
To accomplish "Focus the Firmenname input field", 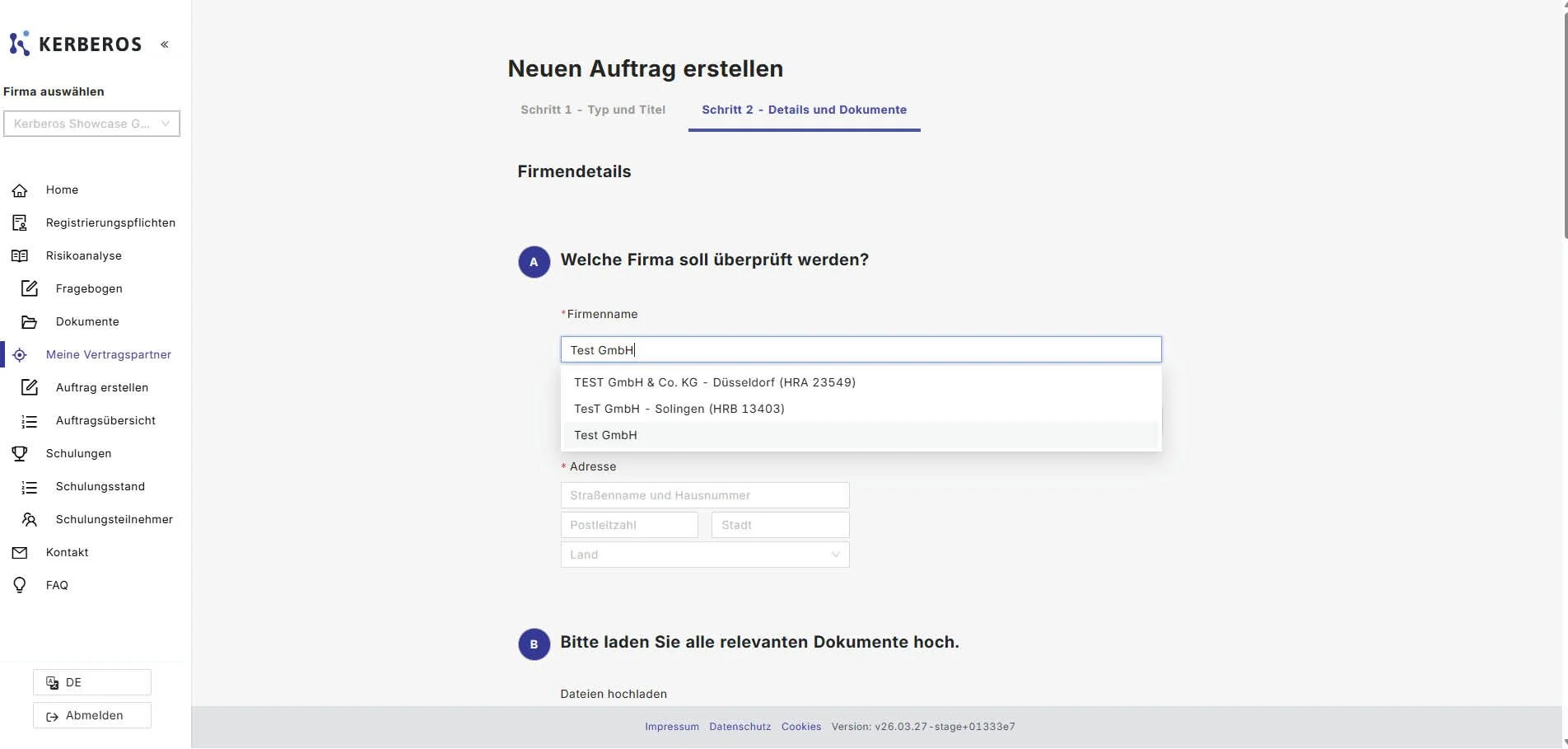I will [x=861, y=349].
